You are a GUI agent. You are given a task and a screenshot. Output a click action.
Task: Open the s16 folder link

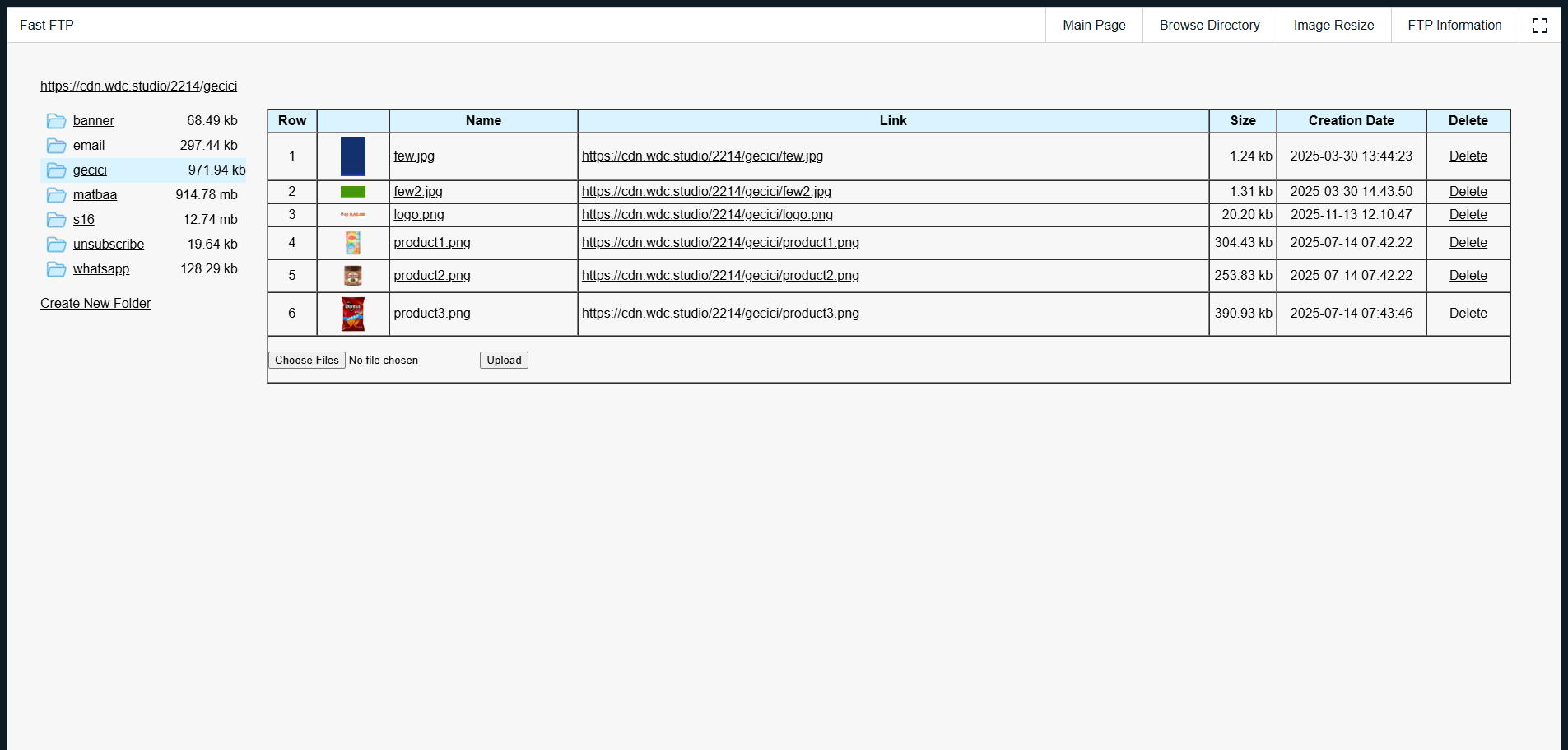(83, 219)
